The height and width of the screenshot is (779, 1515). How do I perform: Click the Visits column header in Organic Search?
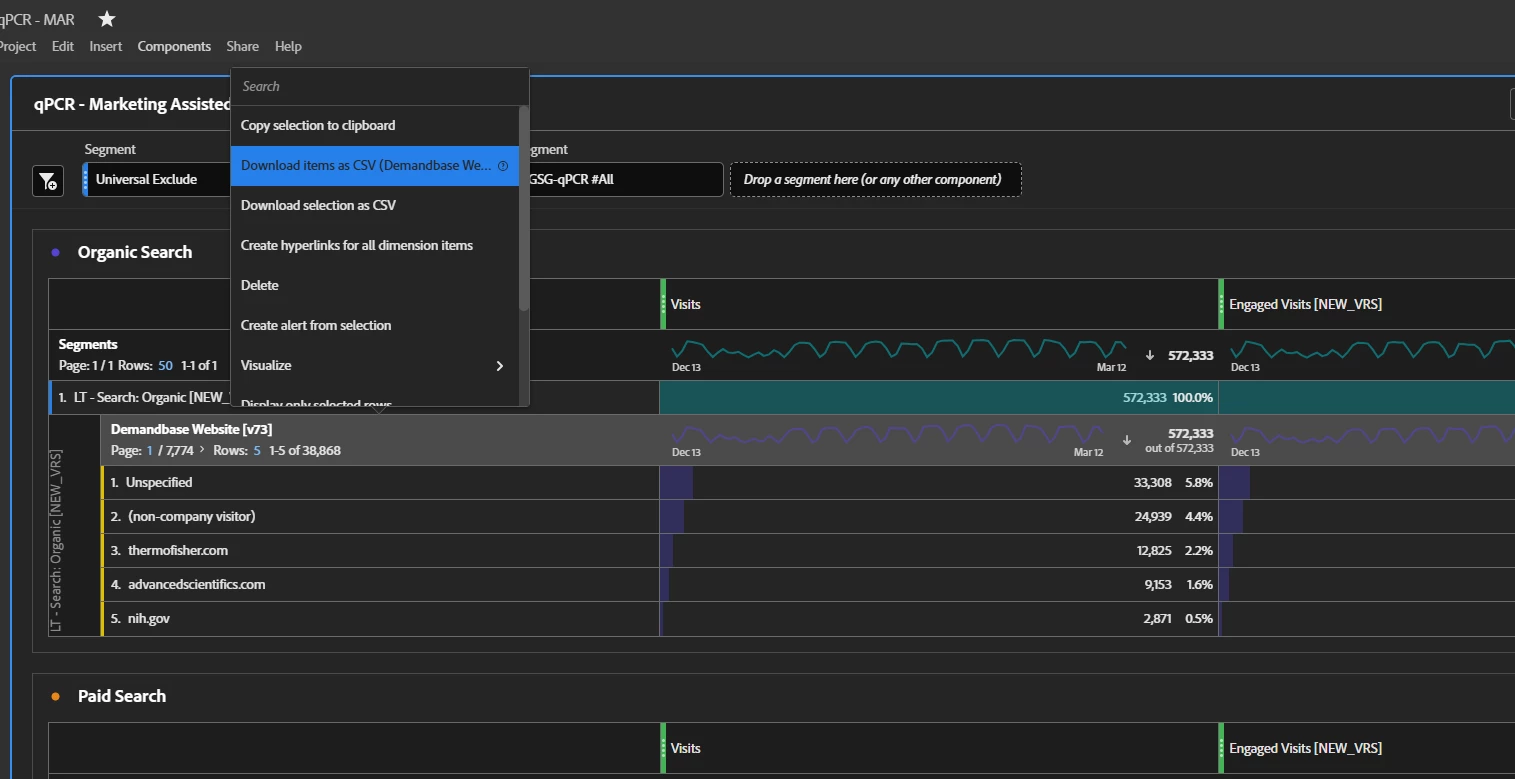pos(686,304)
